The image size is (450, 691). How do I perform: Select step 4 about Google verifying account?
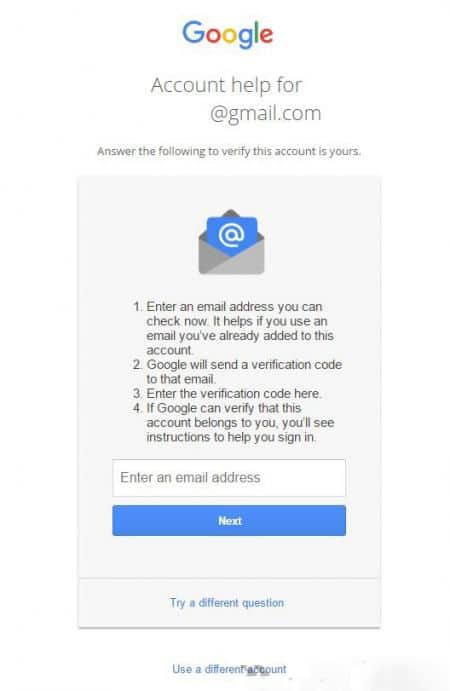[x=234, y=423]
